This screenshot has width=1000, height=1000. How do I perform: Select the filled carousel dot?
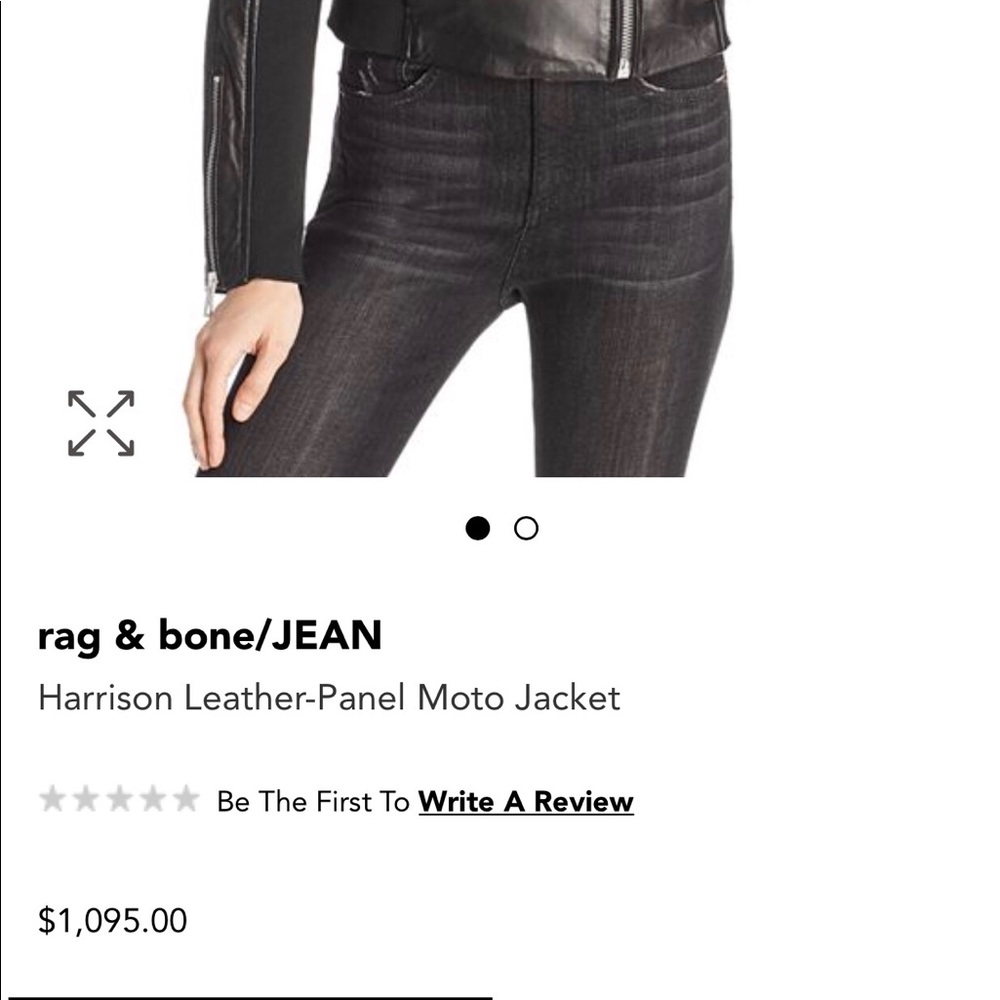point(480,528)
